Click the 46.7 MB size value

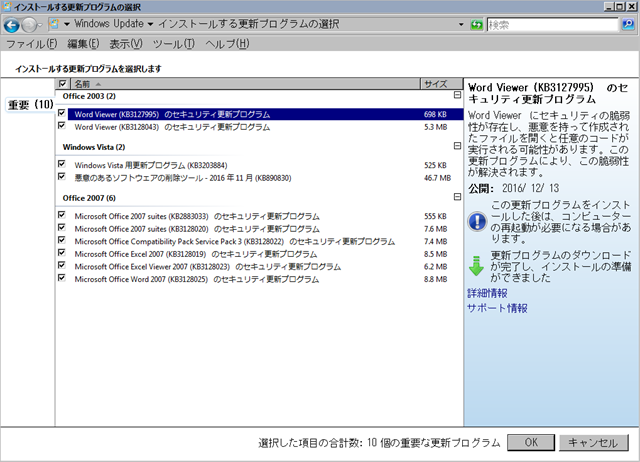(437, 178)
